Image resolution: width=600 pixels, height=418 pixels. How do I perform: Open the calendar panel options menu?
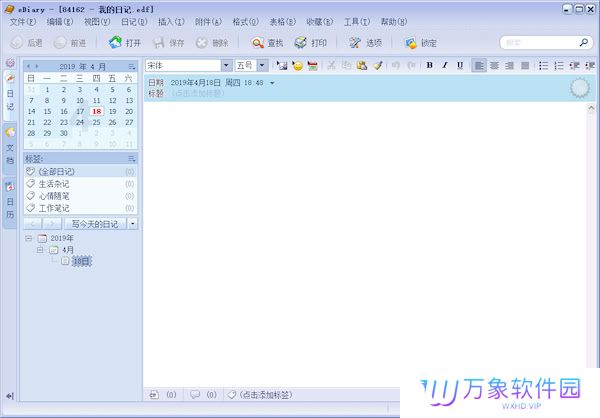pos(132,67)
